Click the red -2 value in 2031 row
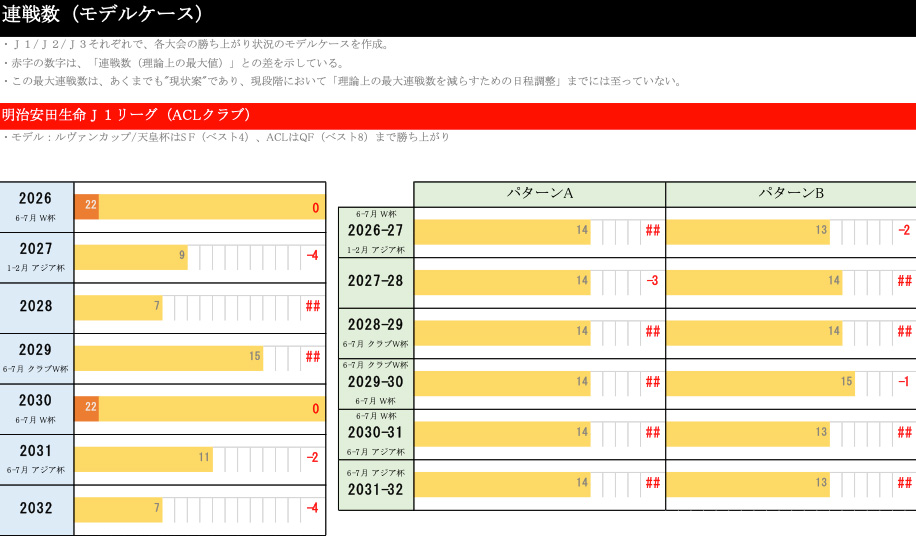Viewport: 916px width, 536px height. coord(312,459)
